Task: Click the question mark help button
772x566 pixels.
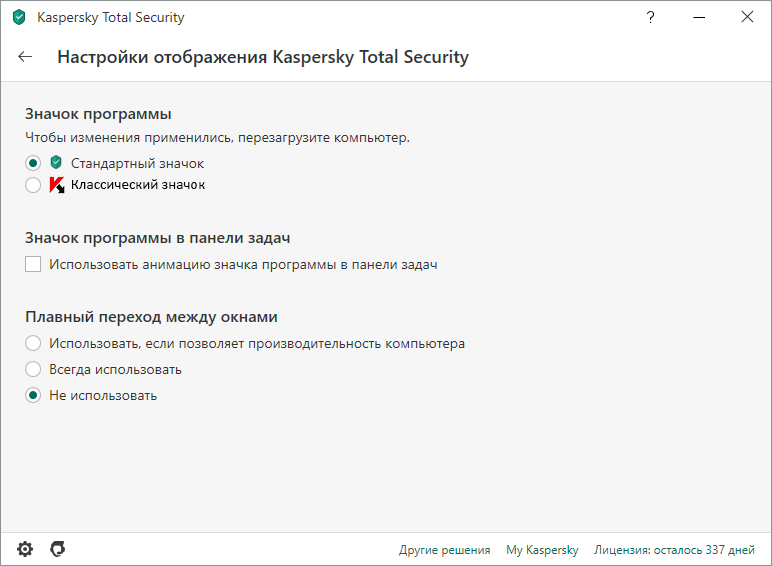Action: [651, 18]
